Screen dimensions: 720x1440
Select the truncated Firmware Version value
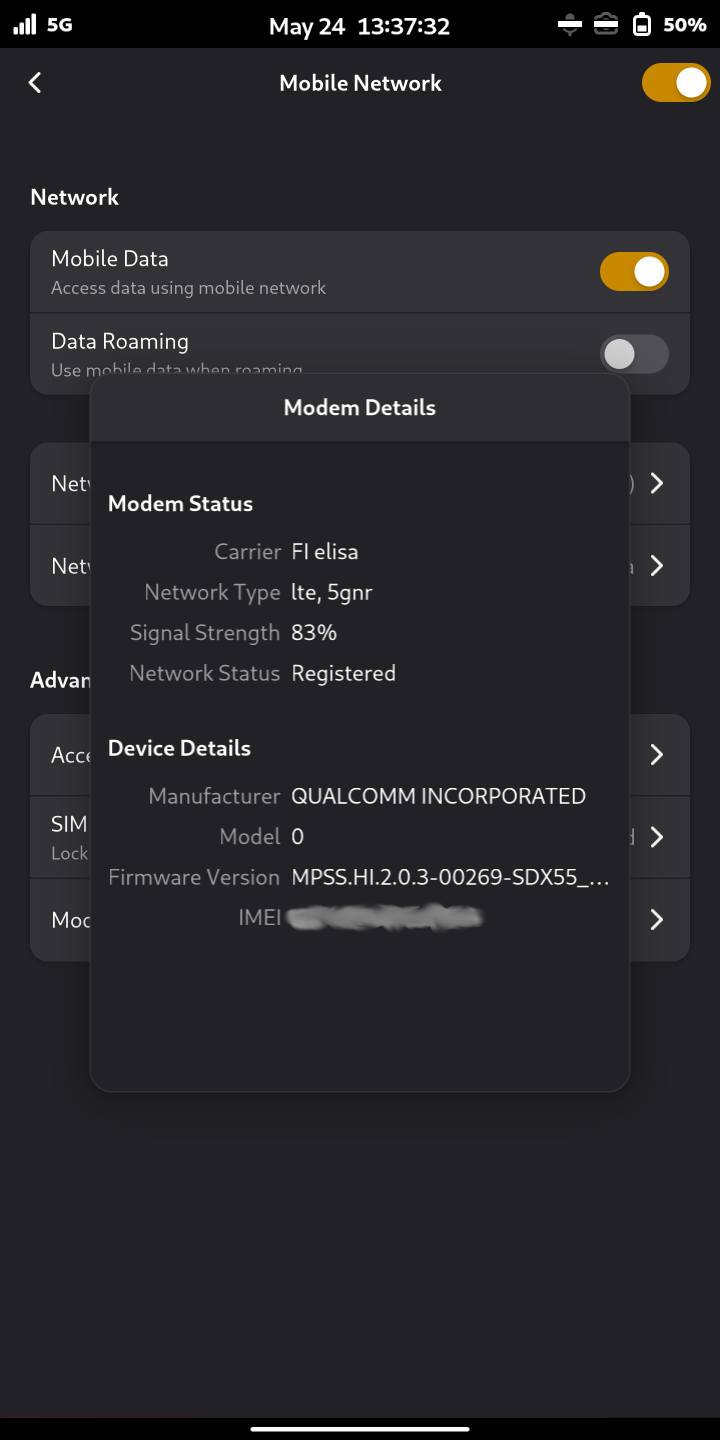point(450,878)
